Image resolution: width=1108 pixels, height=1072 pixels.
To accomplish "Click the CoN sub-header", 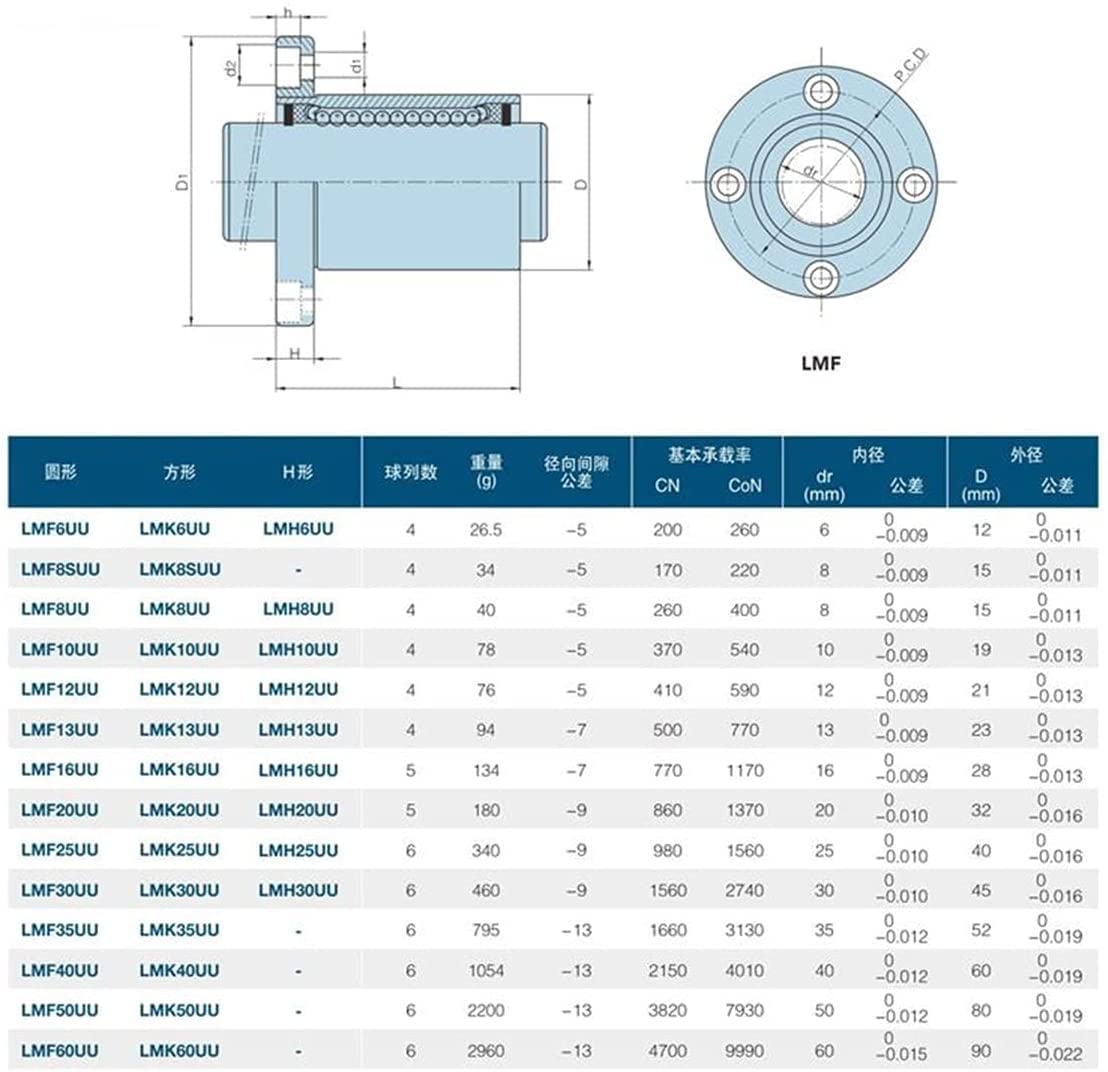I will (745, 485).
